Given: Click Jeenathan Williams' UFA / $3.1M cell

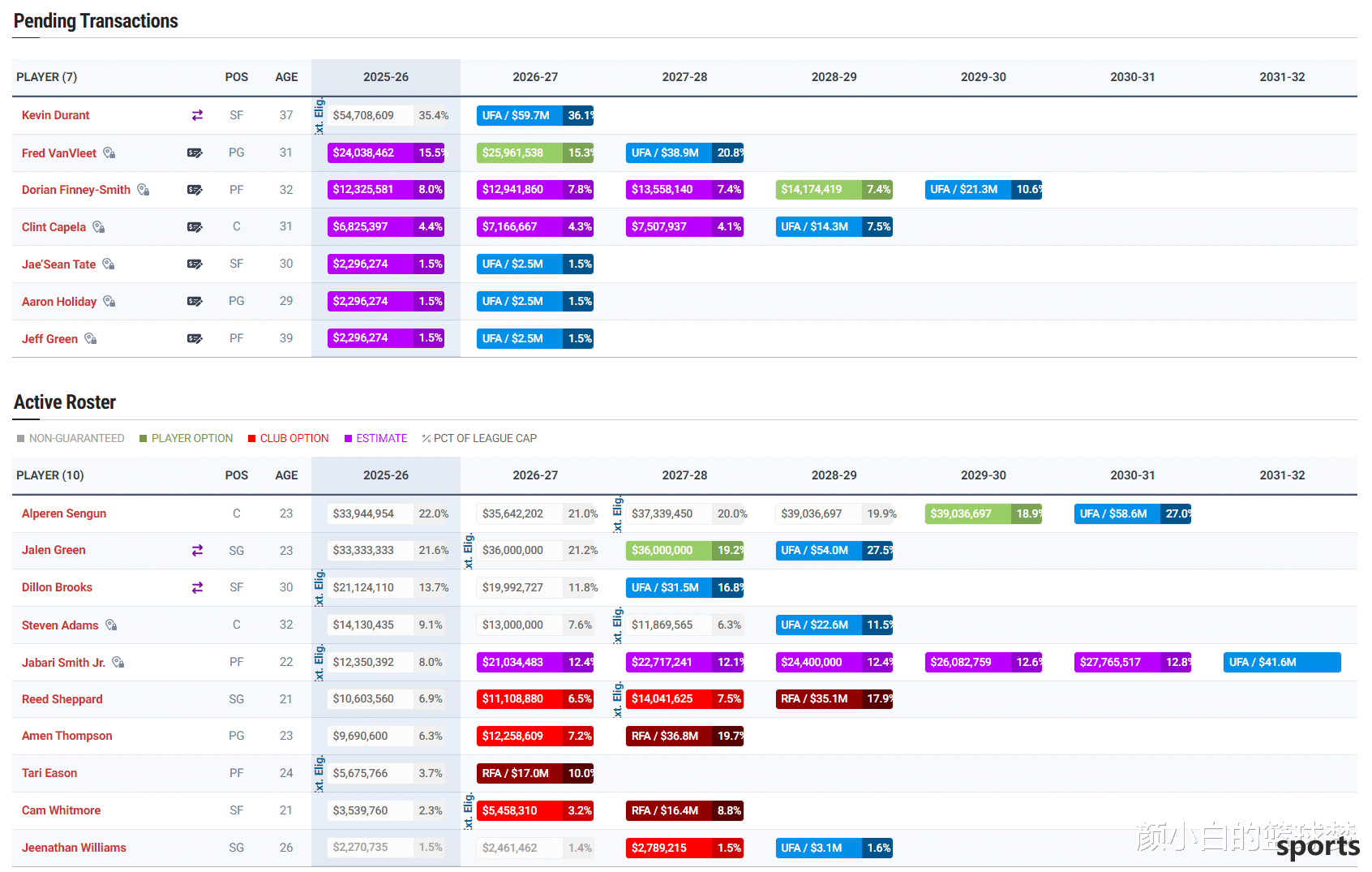Looking at the screenshot, I should (x=834, y=848).
